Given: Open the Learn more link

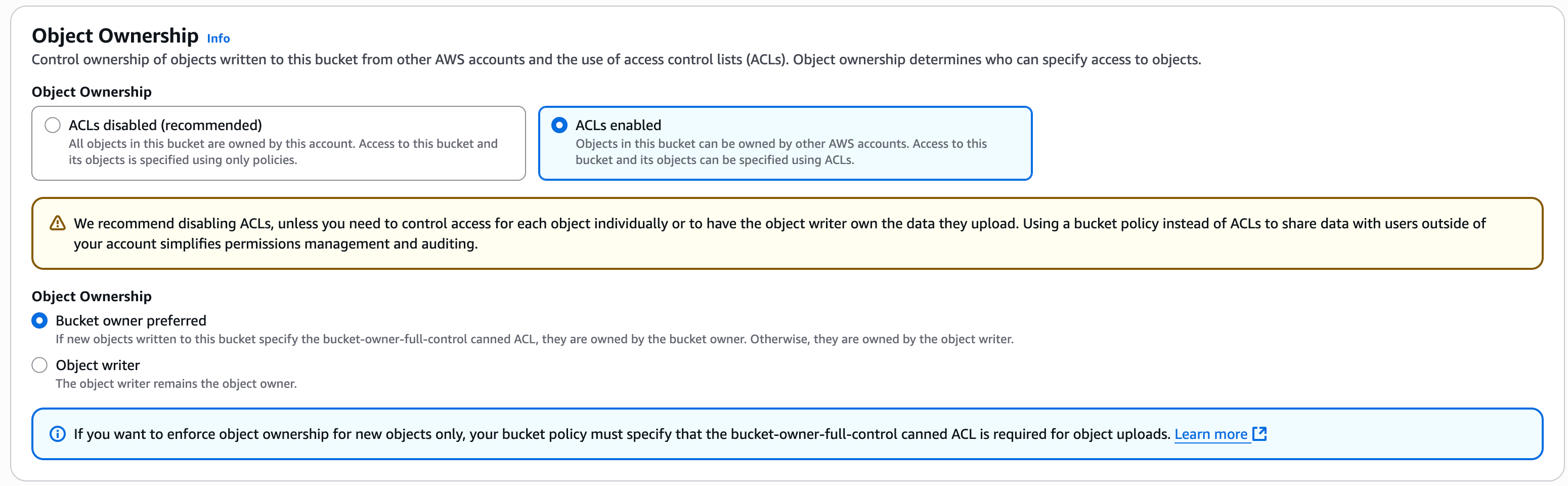Looking at the screenshot, I should click(x=1210, y=434).
